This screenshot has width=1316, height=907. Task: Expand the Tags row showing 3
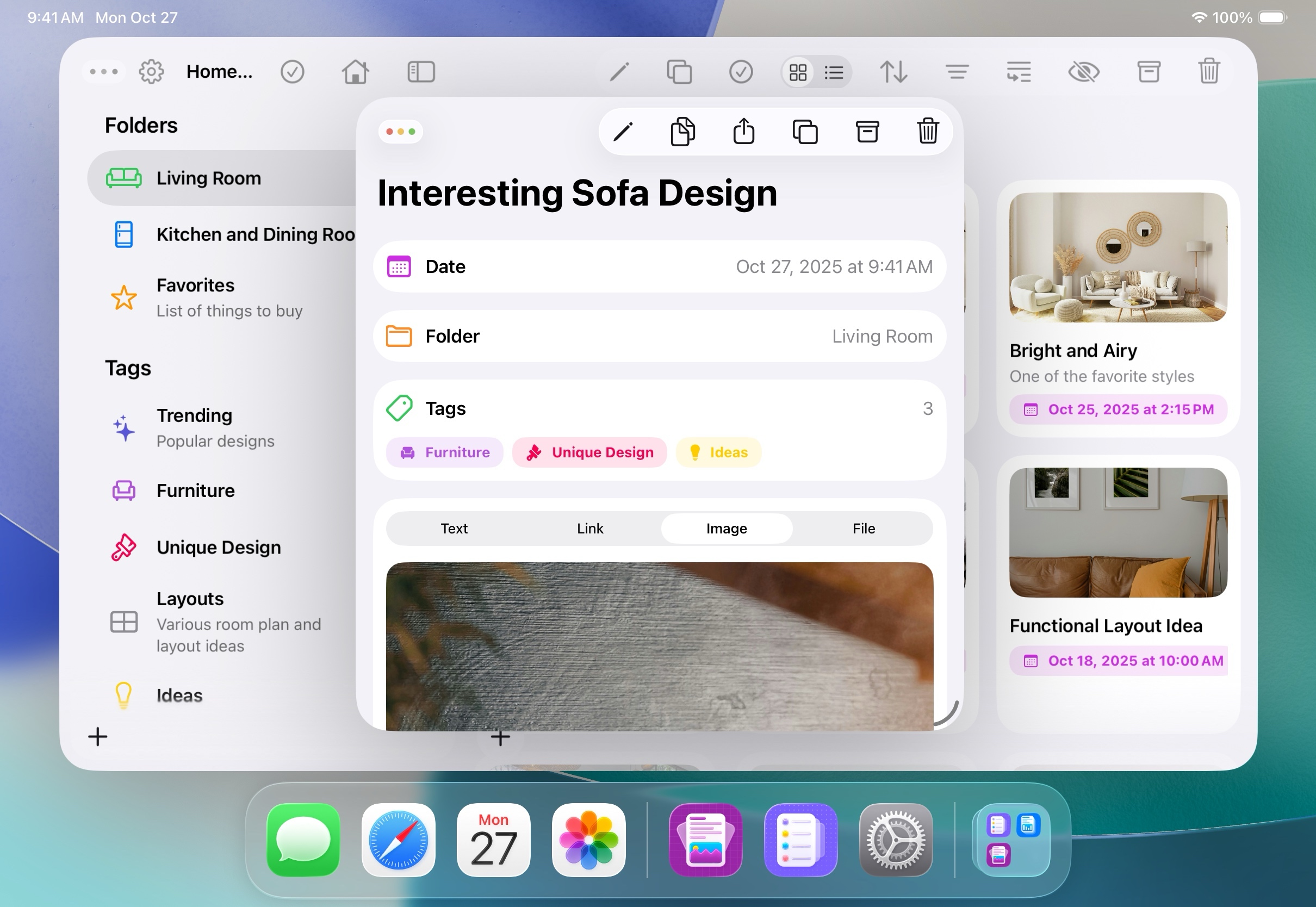pyautogui.click(x=659, y=408)
